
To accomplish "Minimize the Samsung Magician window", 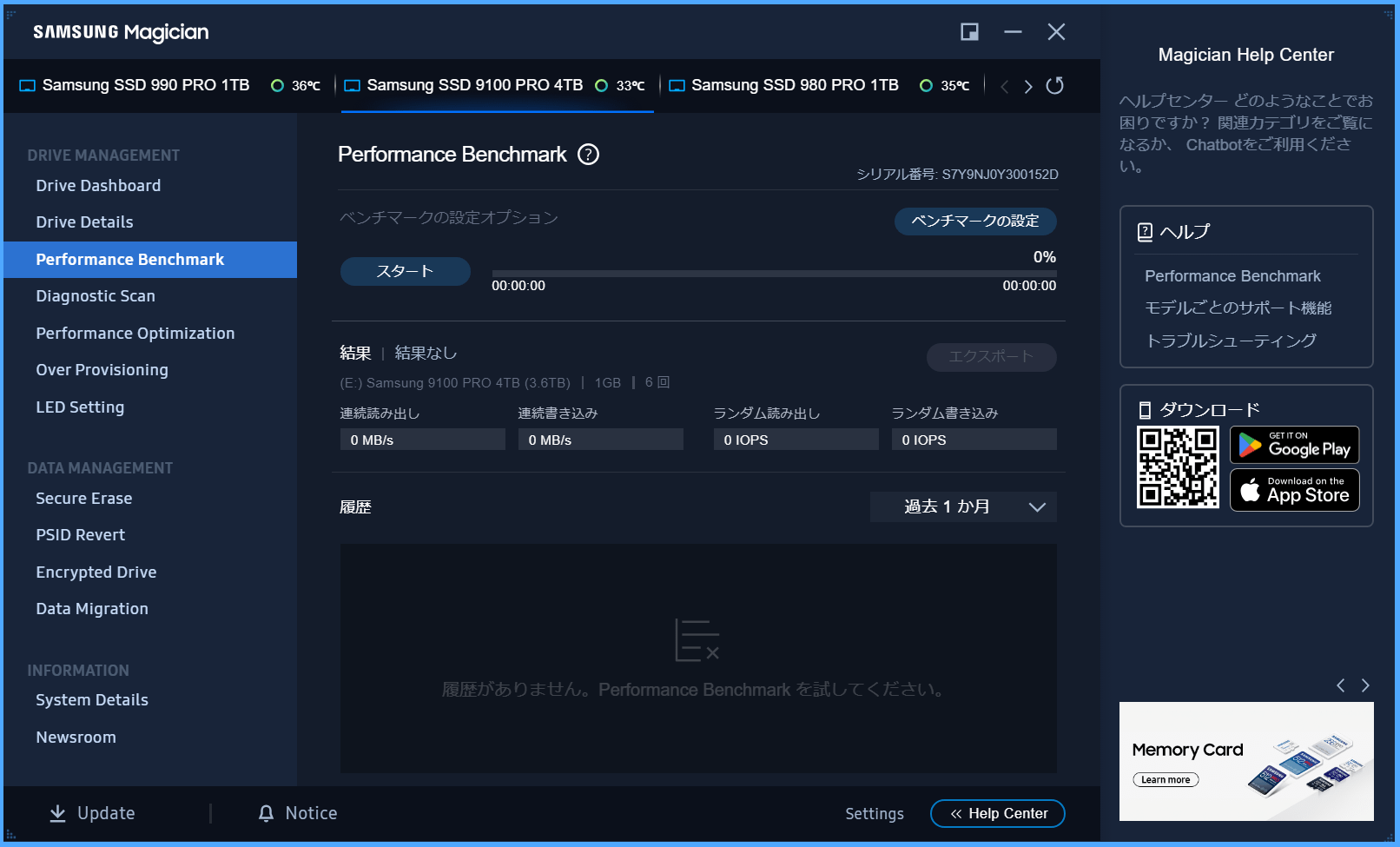I will [1013, 32].
